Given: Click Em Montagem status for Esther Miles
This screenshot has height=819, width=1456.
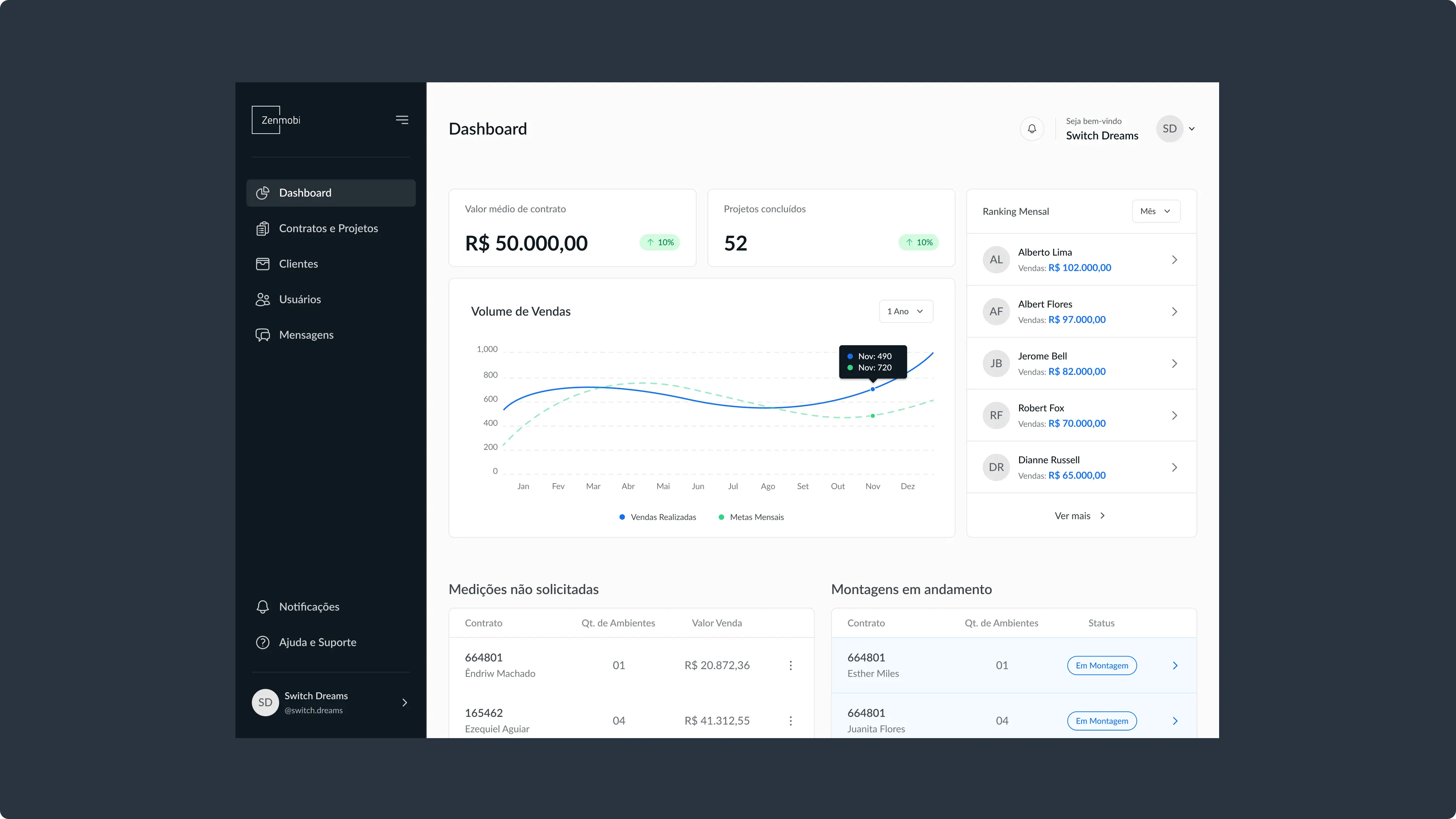Looking at the screenshot, I should click(x=1102, y=665).
